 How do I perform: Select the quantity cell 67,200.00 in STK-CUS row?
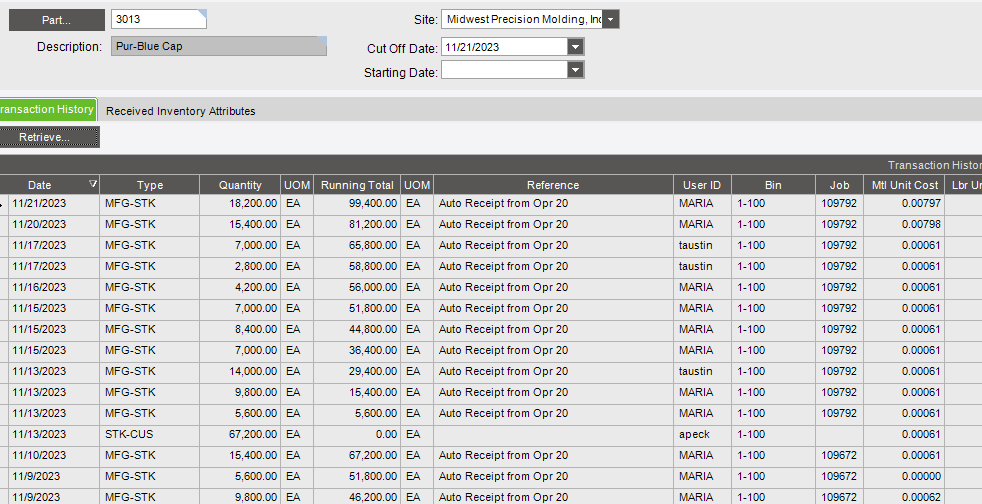point(240,434)
